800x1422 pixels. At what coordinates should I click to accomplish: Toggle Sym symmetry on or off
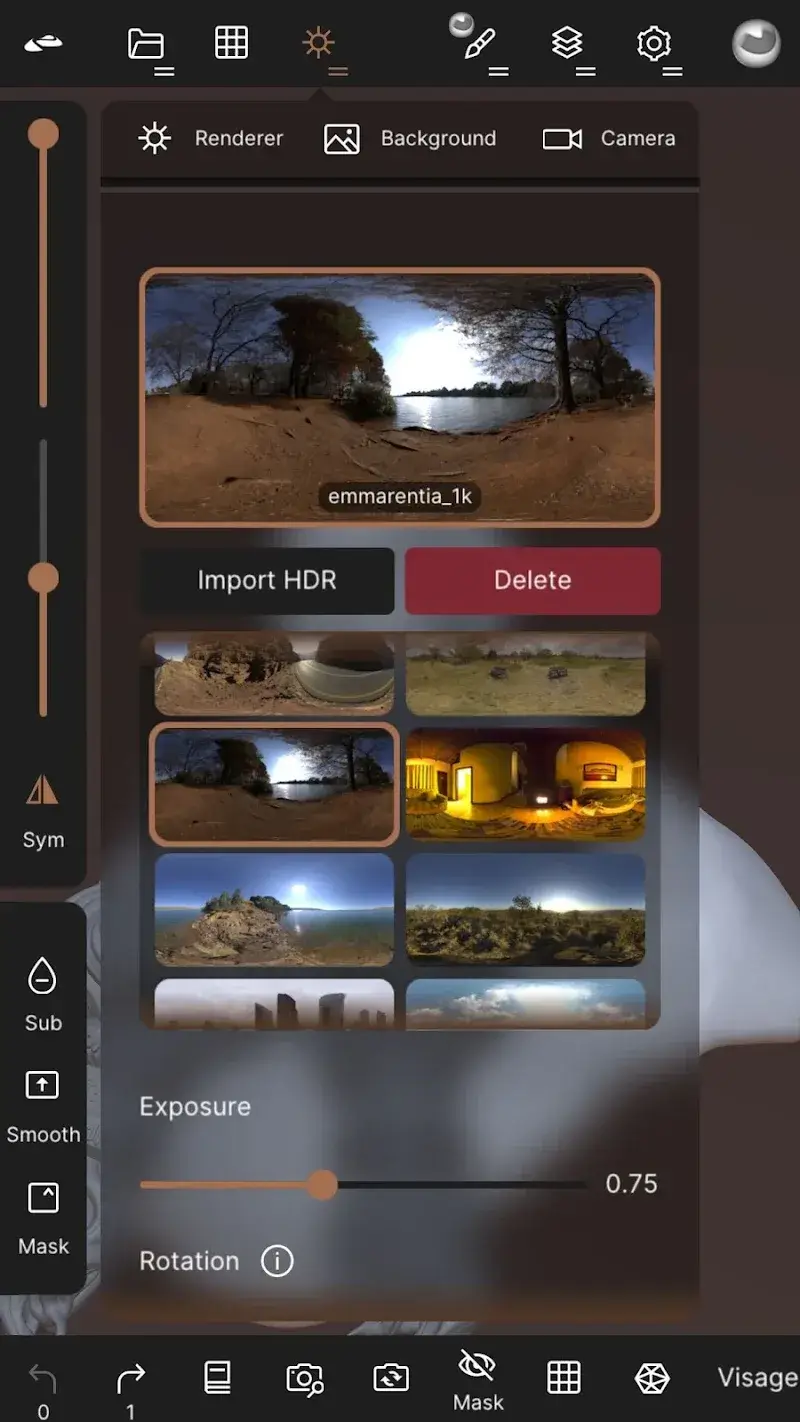click(x=43, y=810)
